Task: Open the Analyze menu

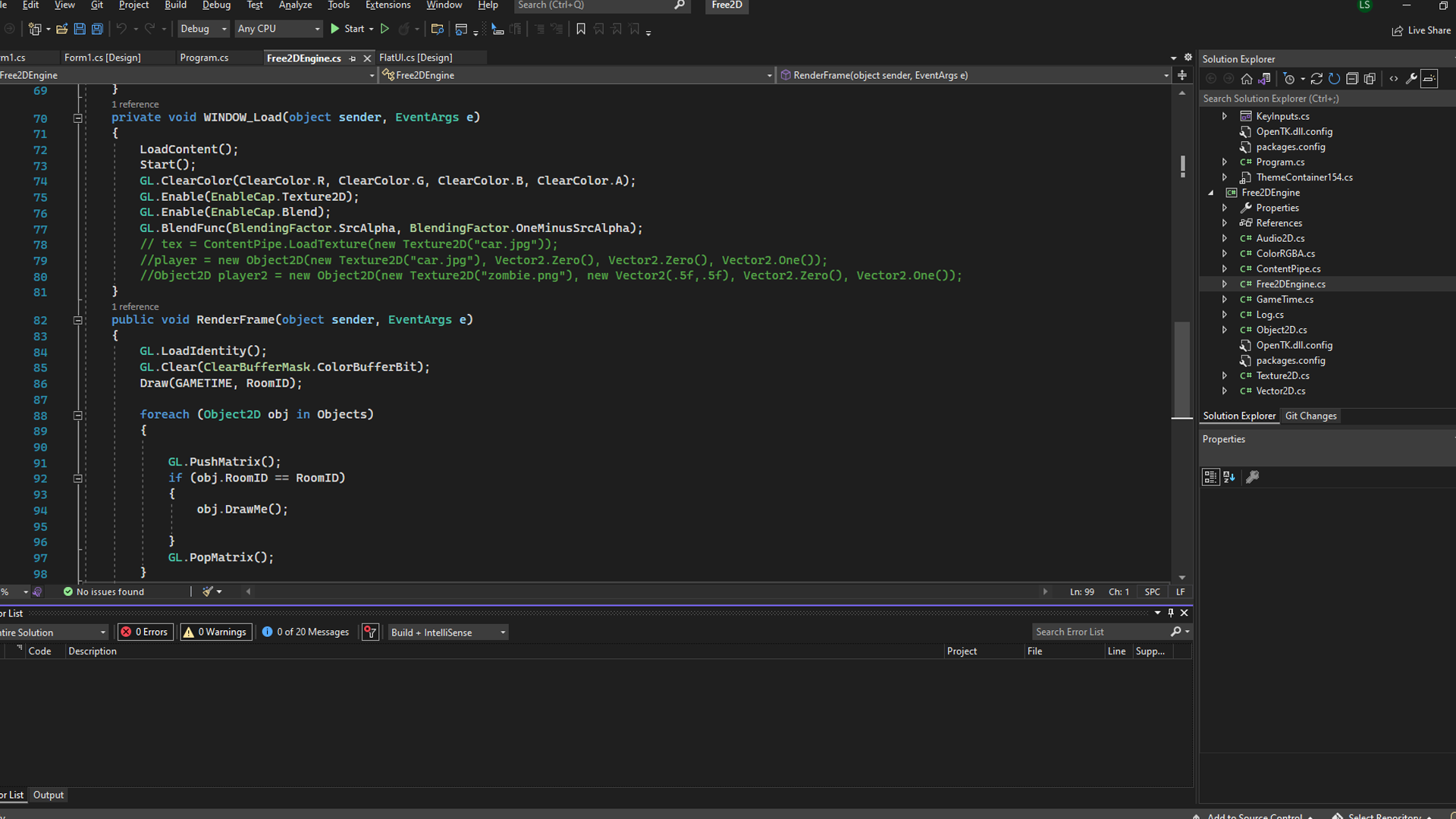Action: click(295, 5)
